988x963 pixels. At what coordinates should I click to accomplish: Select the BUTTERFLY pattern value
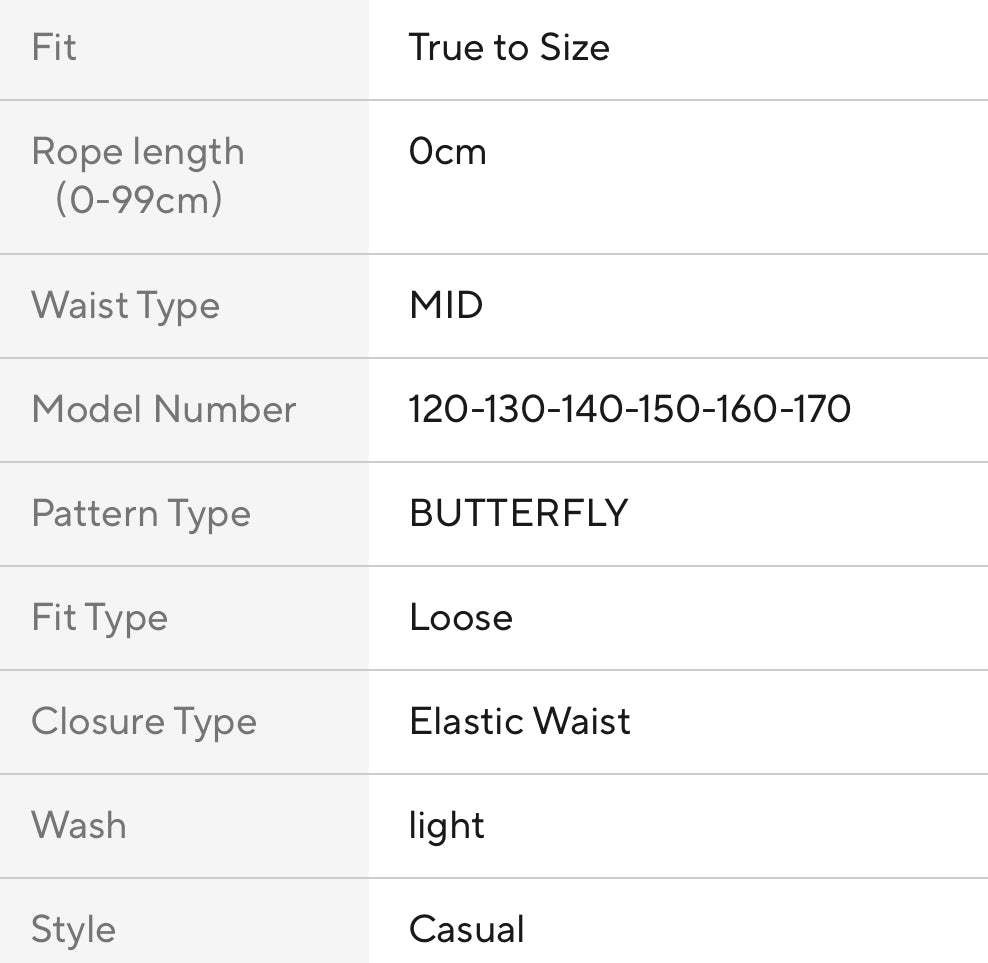518,513
